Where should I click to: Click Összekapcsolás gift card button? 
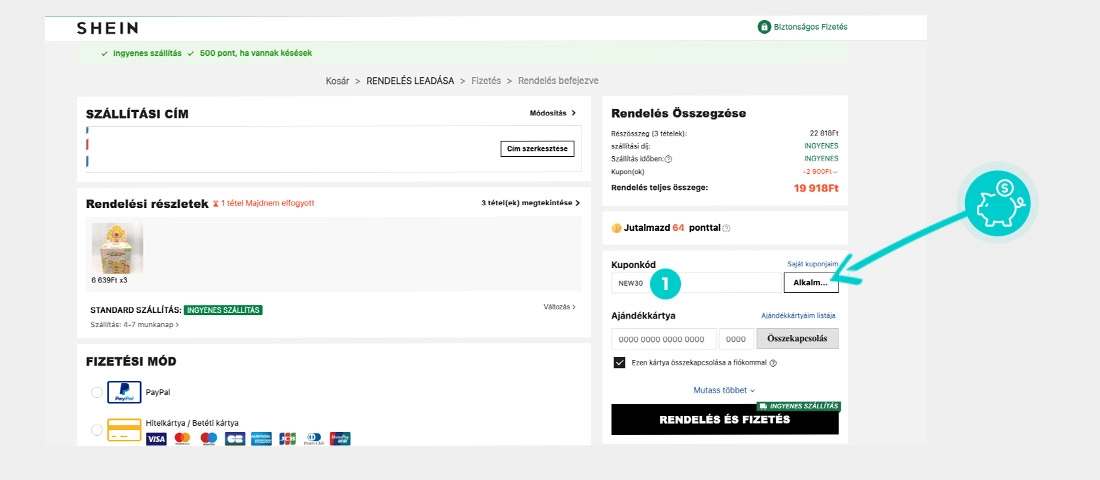click(797, 338)
